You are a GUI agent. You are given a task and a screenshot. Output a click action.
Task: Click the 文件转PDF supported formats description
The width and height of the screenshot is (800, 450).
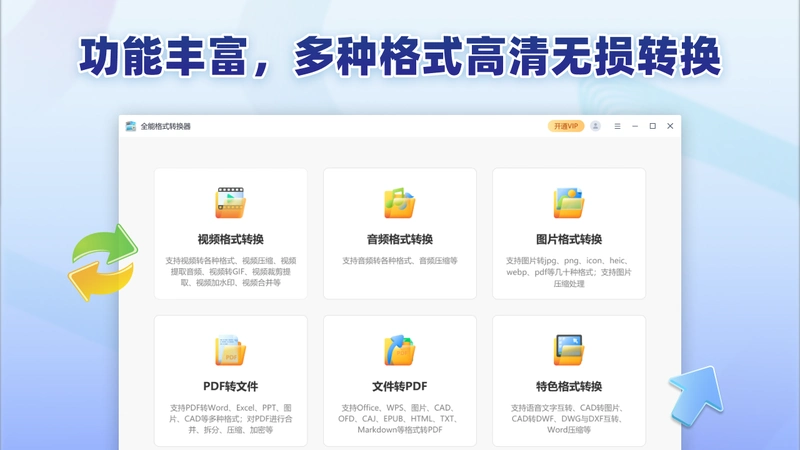pyautogui.click(x=399, y=419)
